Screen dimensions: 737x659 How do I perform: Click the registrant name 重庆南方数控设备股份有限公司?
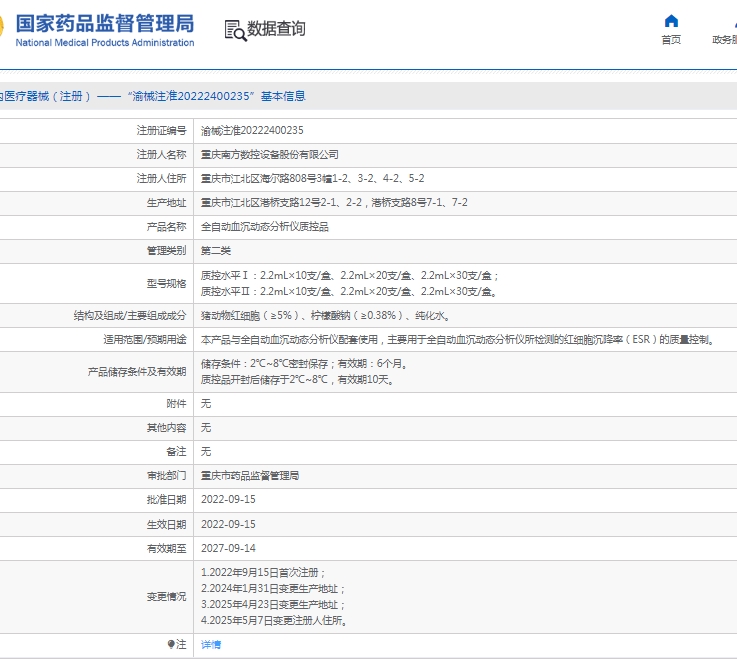(x=269, y=155)
